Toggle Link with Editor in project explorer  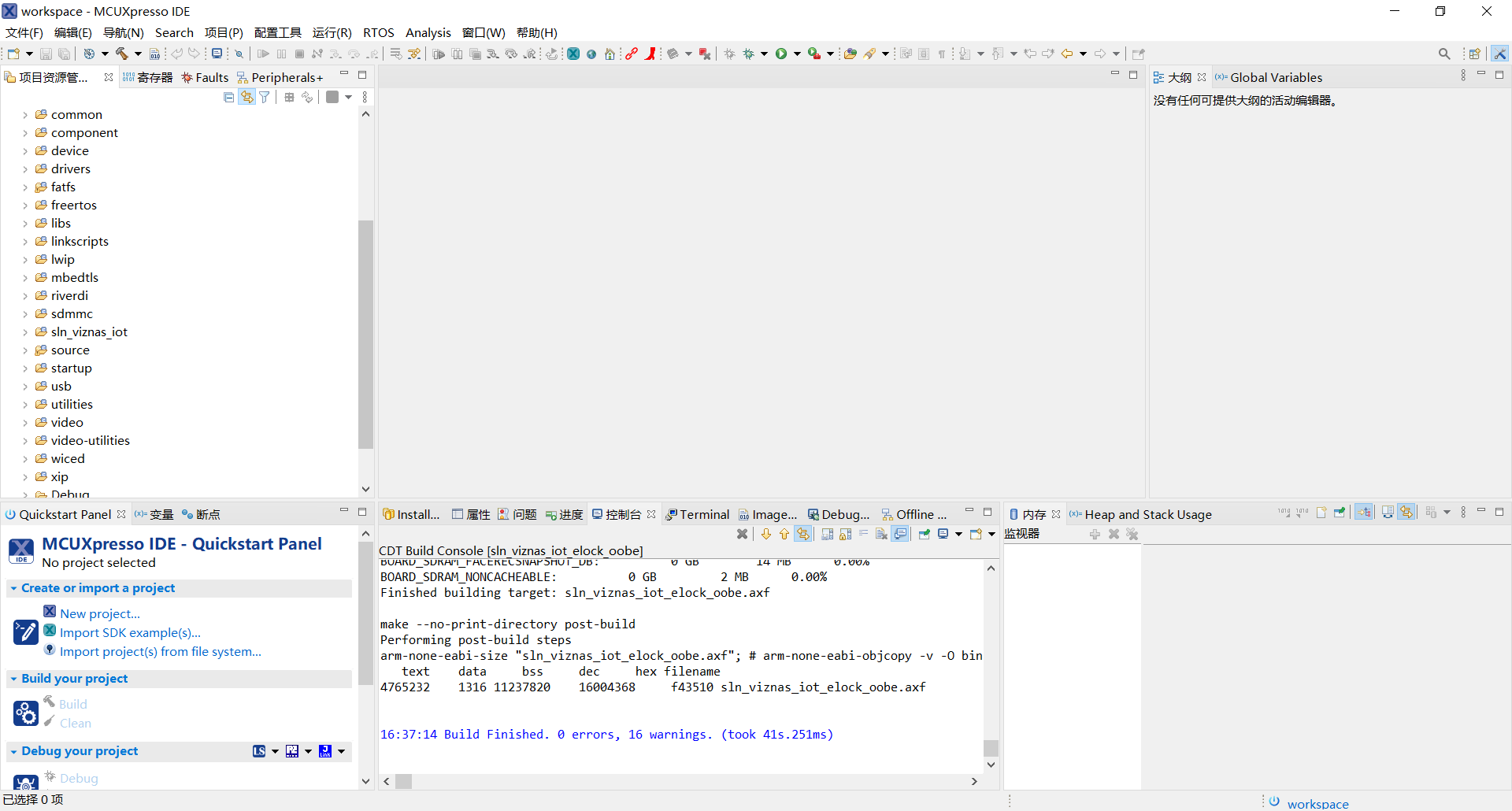click(247, 97)
